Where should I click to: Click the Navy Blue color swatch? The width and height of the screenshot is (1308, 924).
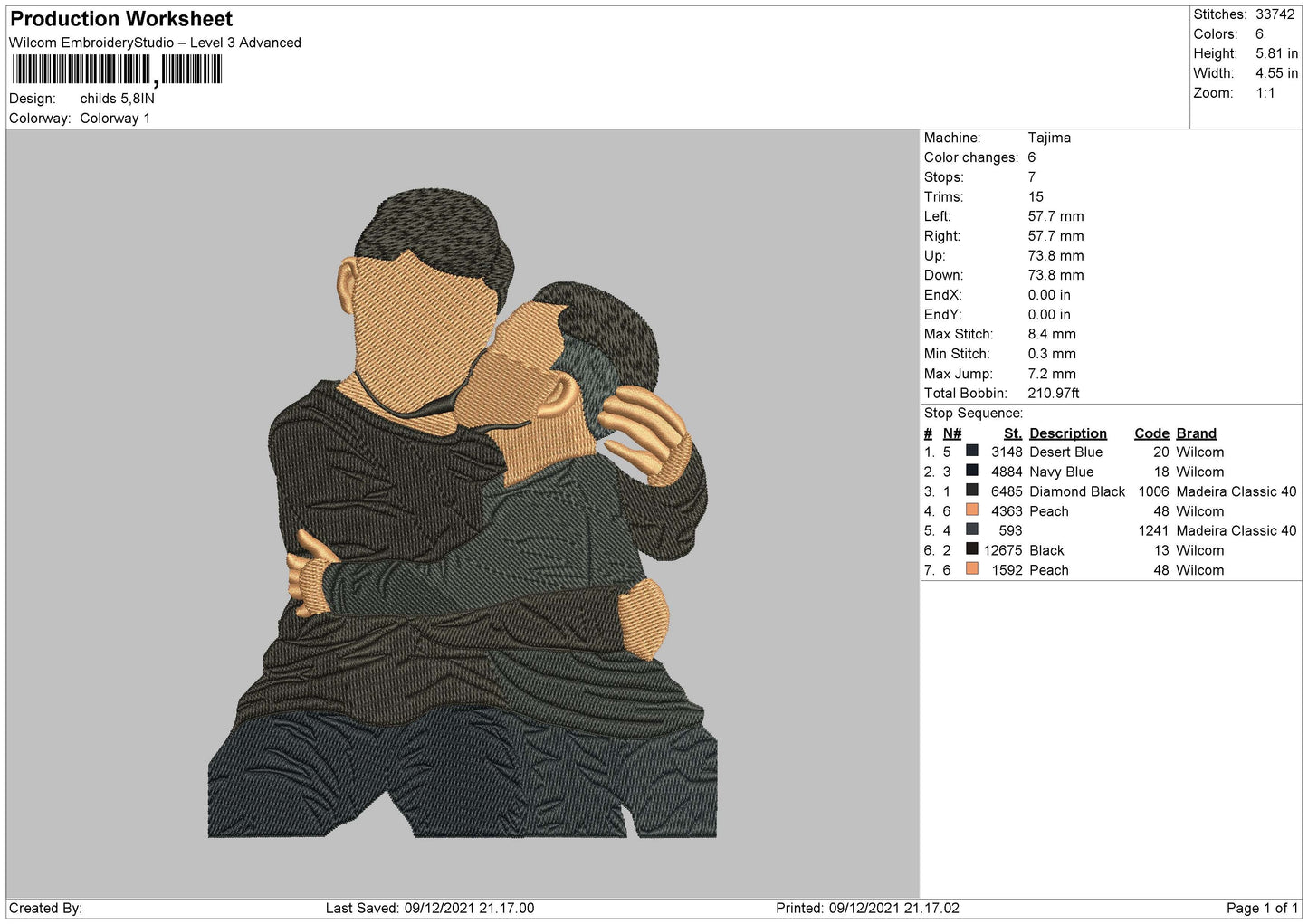point(971,471)
